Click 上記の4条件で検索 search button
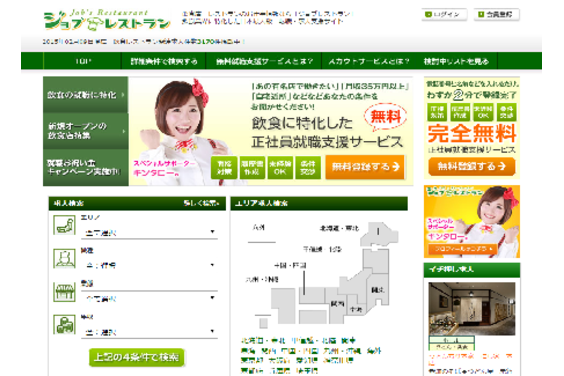 (137, 358)
